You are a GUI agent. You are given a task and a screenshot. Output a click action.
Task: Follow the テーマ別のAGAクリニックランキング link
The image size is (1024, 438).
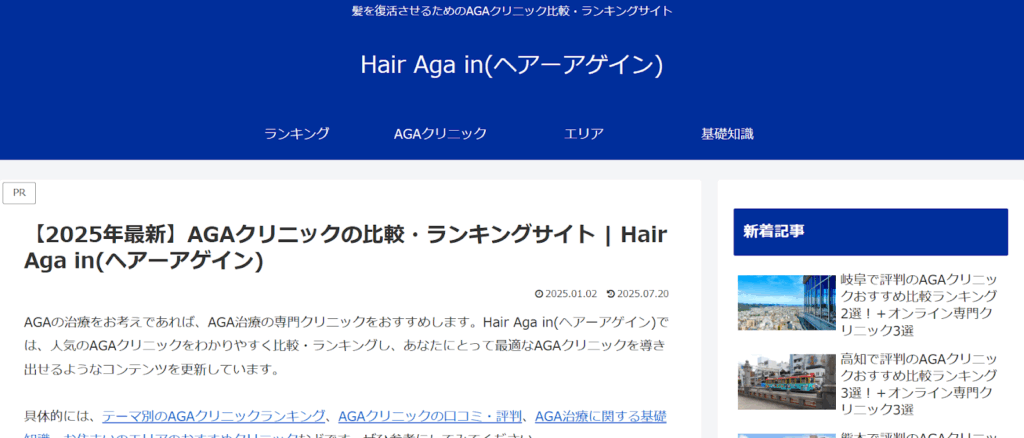214,416
